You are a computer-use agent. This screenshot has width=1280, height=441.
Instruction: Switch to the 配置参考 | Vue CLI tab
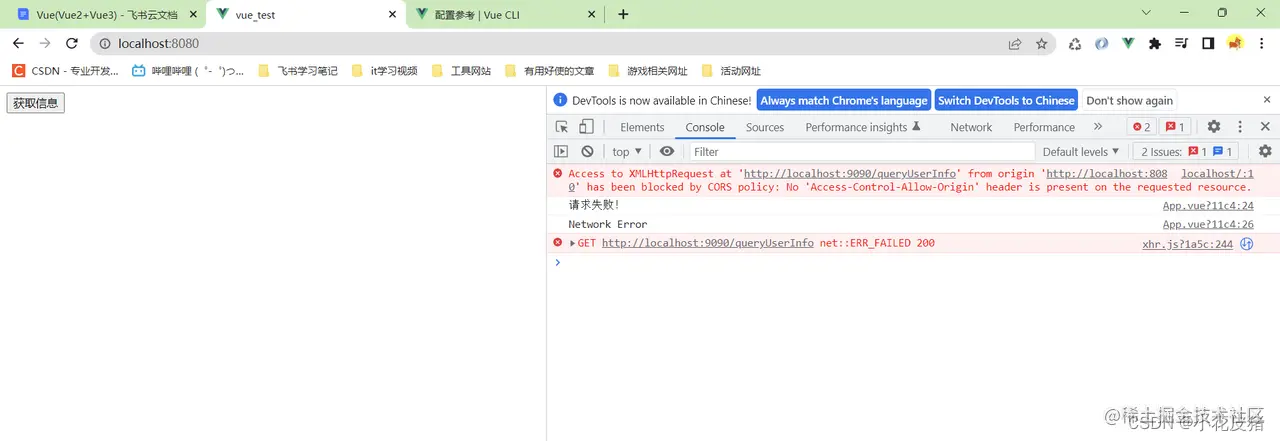(x=504, y=15)
